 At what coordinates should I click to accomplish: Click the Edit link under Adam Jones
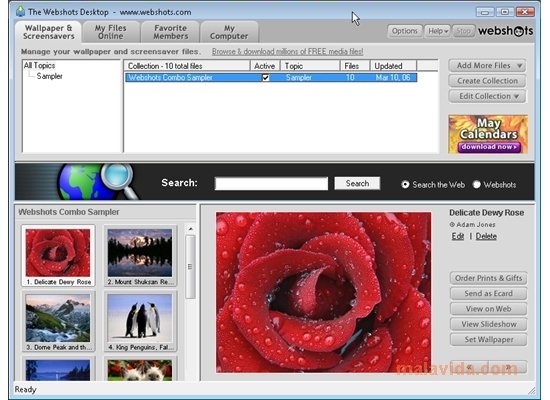pyautogui.click(x=457, y=236)
